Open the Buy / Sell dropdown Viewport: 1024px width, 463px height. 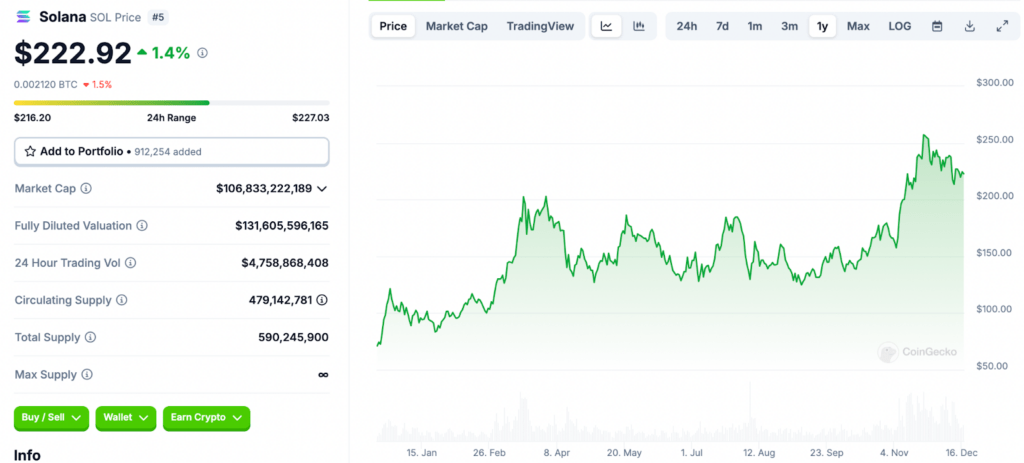51,418
